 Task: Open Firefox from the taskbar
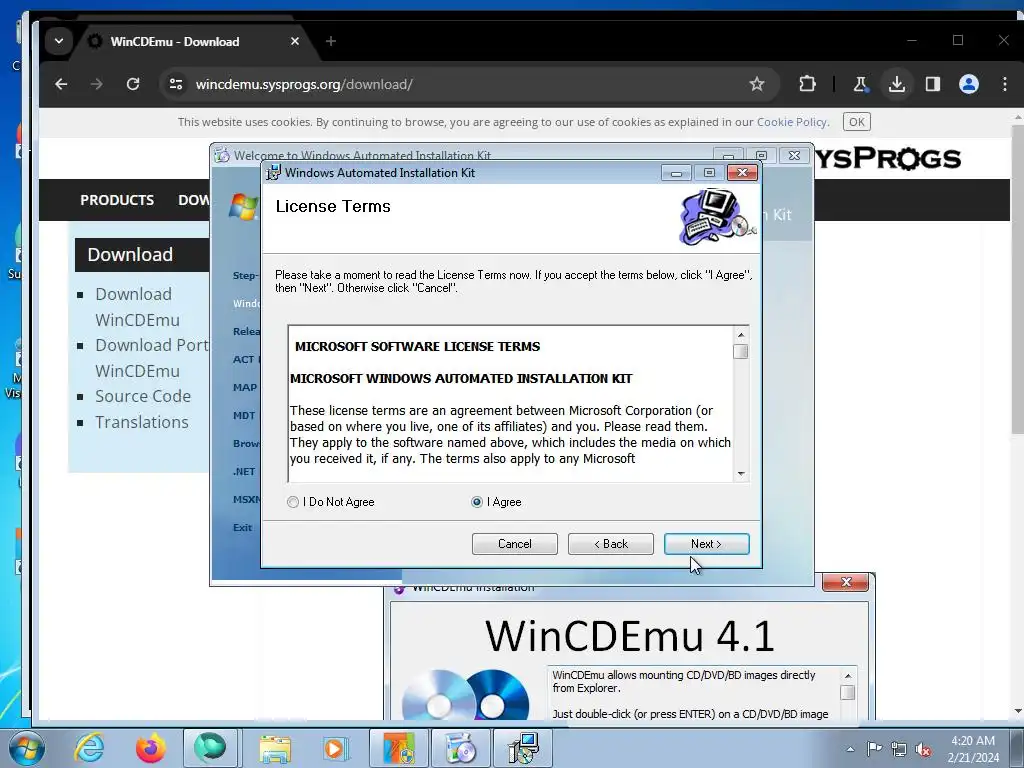[150, 748]
